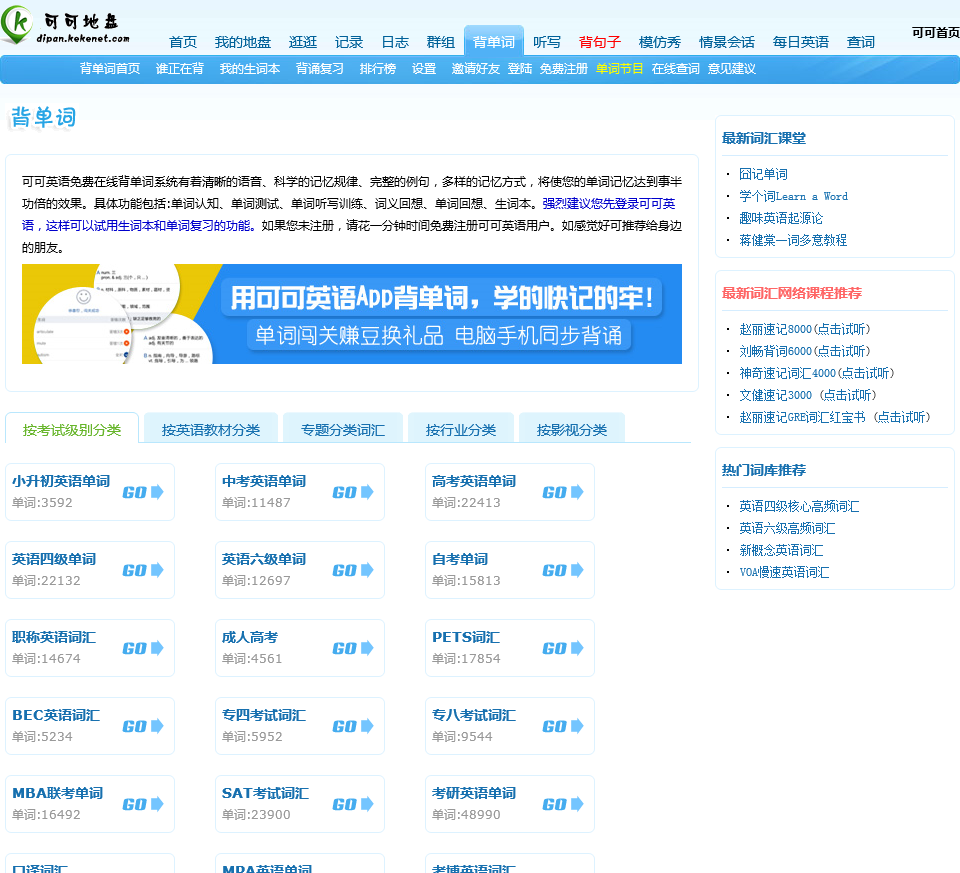Open 趣味英语起源论 link
960x873 pixels.
click(781, 219)
